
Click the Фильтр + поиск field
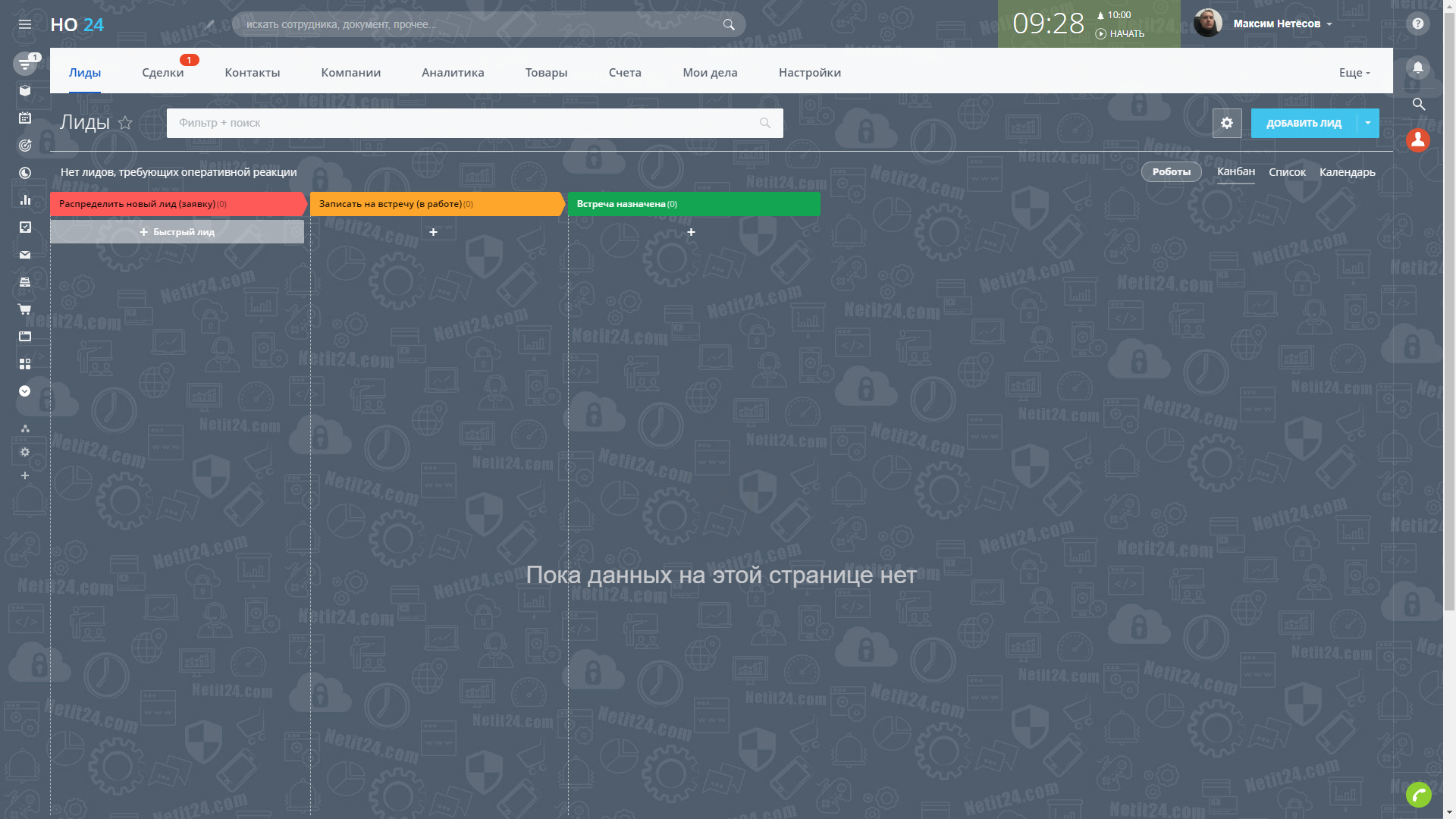pyautogui.click(x=463, y=123)
